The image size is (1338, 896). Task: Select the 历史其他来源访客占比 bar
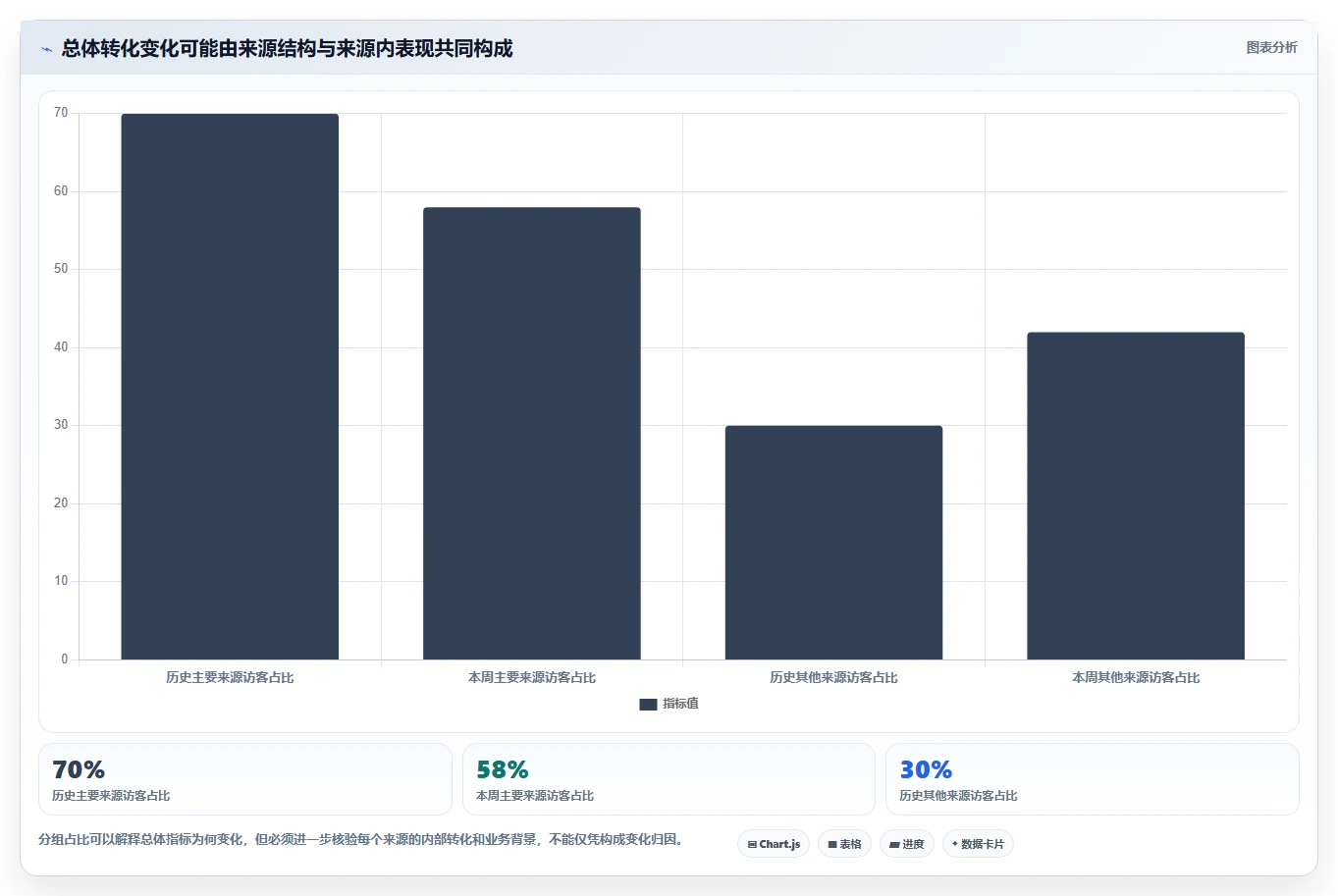[833, 543]
